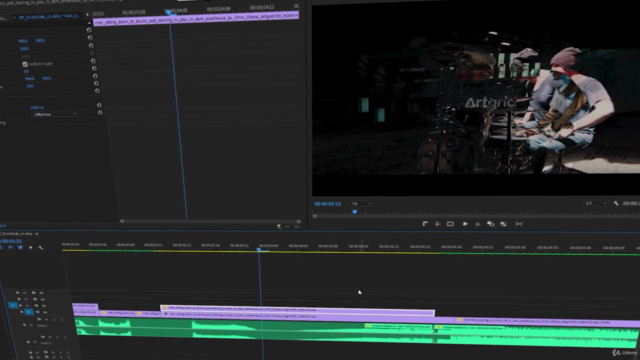Open the Difference blend mode dropdown

[55, 114]
